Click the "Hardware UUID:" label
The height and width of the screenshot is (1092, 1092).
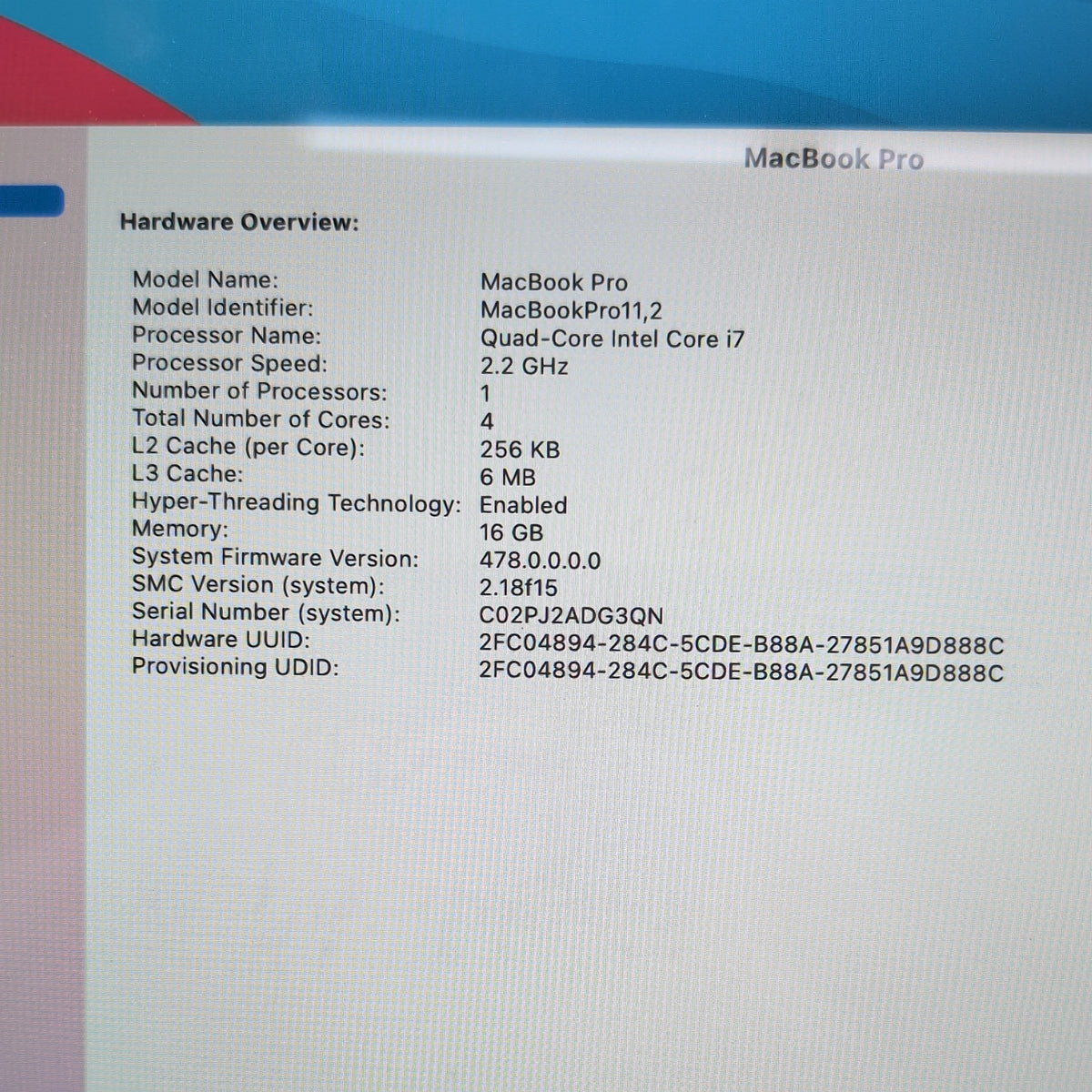221,639
